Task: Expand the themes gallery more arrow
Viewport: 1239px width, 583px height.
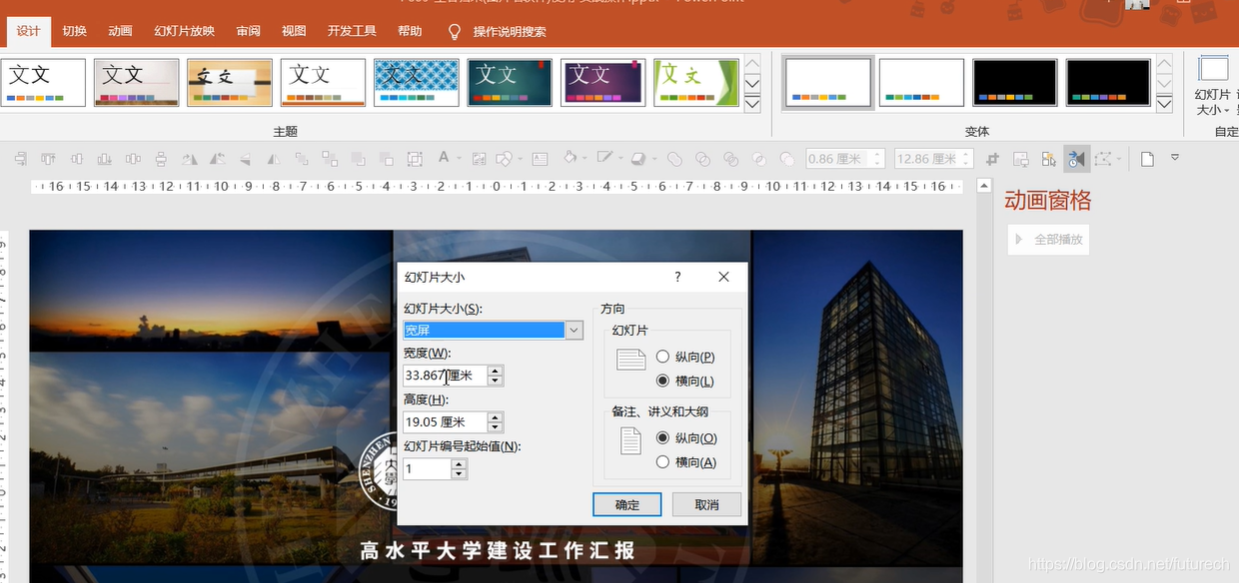Action: point(752,103)
